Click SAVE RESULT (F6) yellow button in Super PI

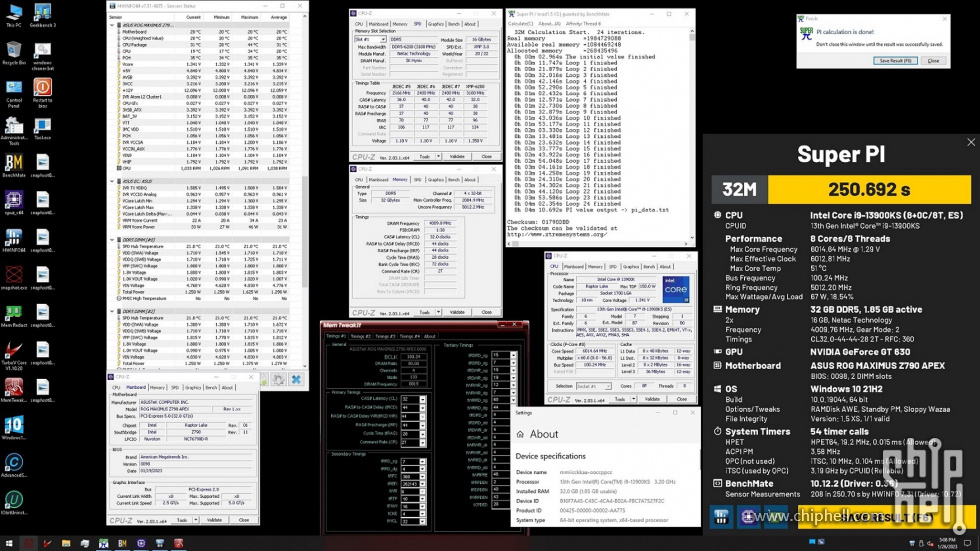click(x=886, y=517)
